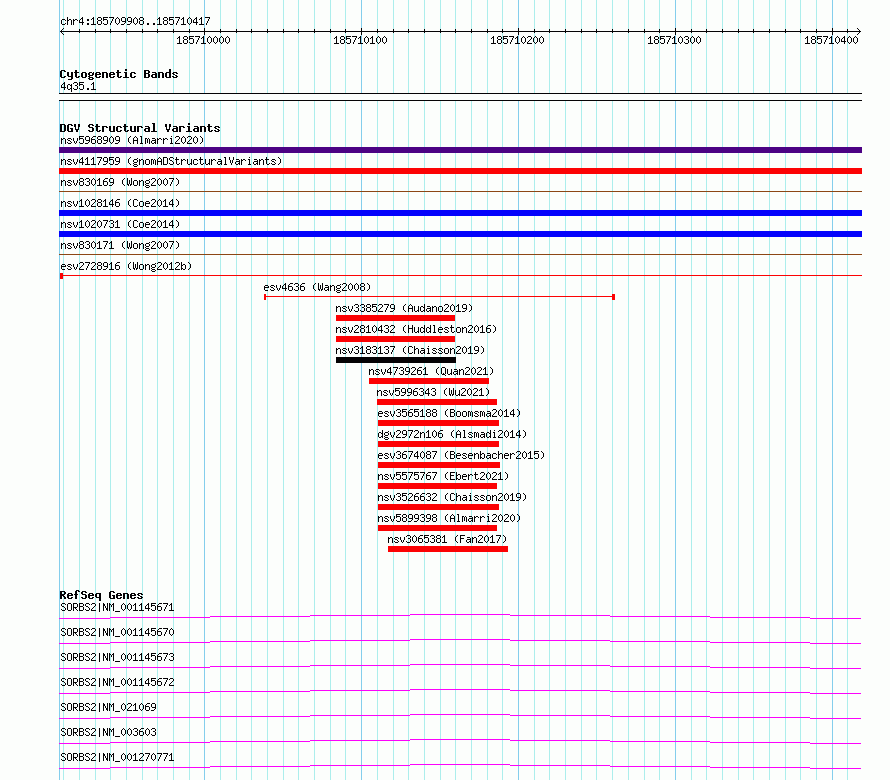Open the RefSeq Genes track heading
Screen dimensions: 890x780
101,595
